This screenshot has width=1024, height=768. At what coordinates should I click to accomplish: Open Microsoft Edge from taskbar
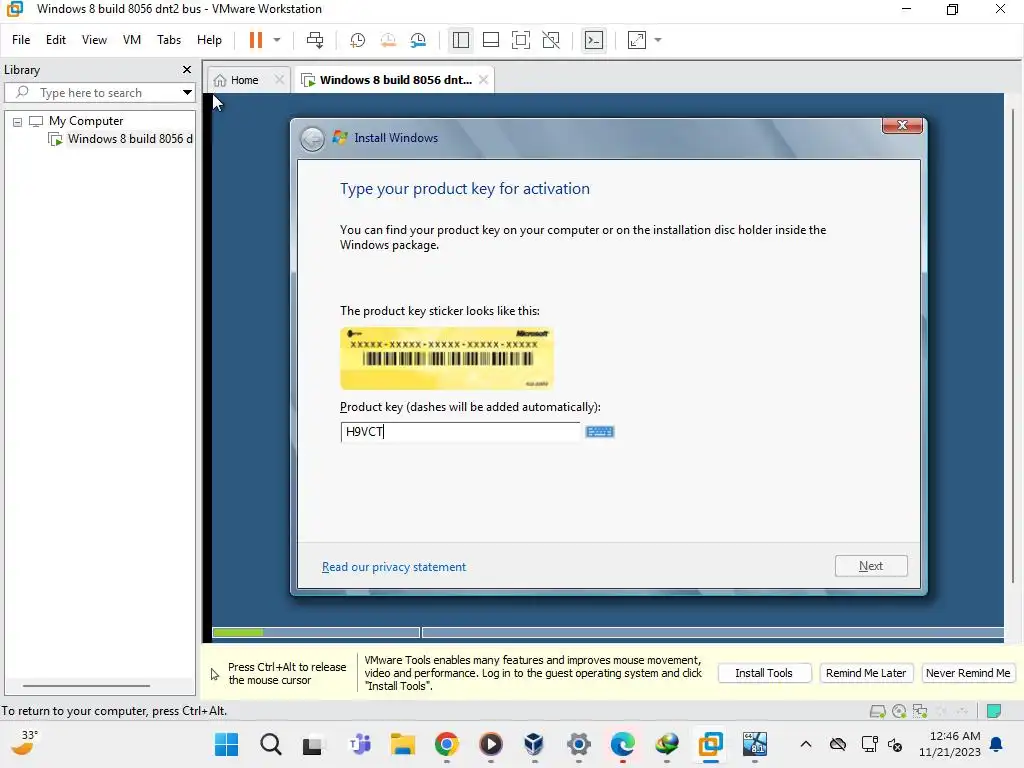coord(622,744)
